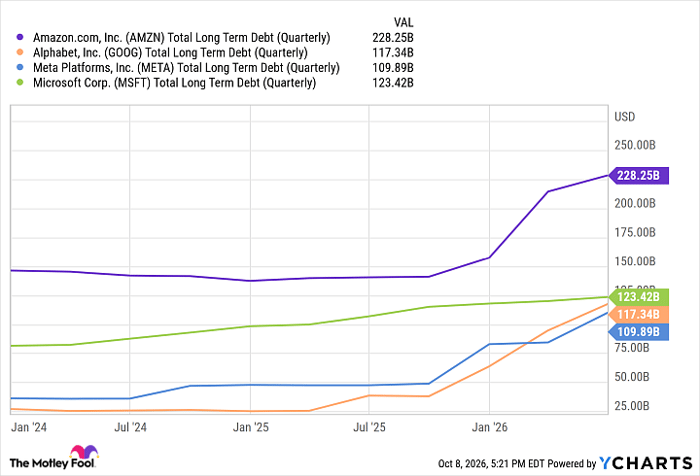Click the purple 228.25B end-of-line flag

pos(639,175)
